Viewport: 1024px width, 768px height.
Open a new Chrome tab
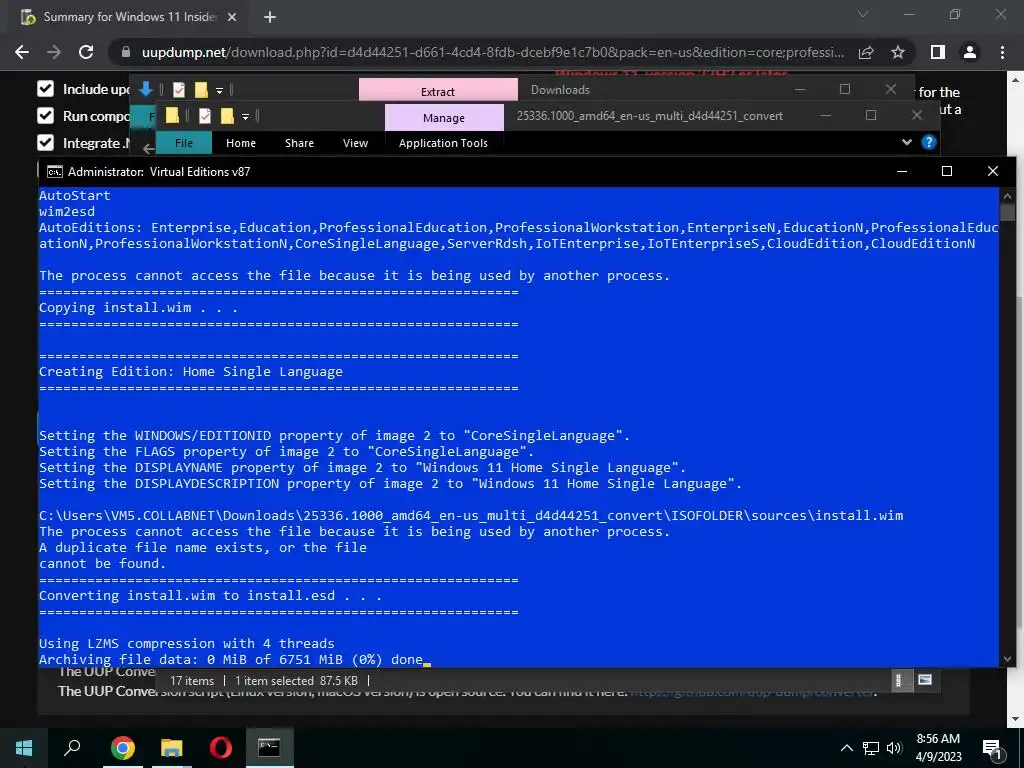270,17
